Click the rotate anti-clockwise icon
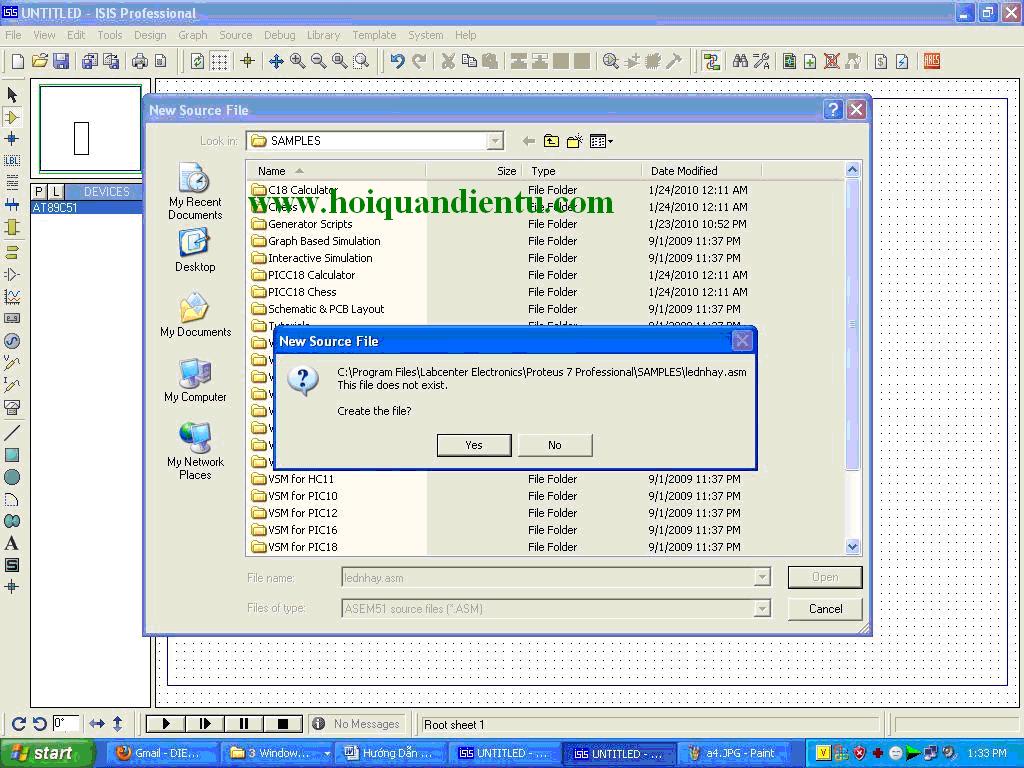Viewport: 1024px width, 768px height. (39, 724)
